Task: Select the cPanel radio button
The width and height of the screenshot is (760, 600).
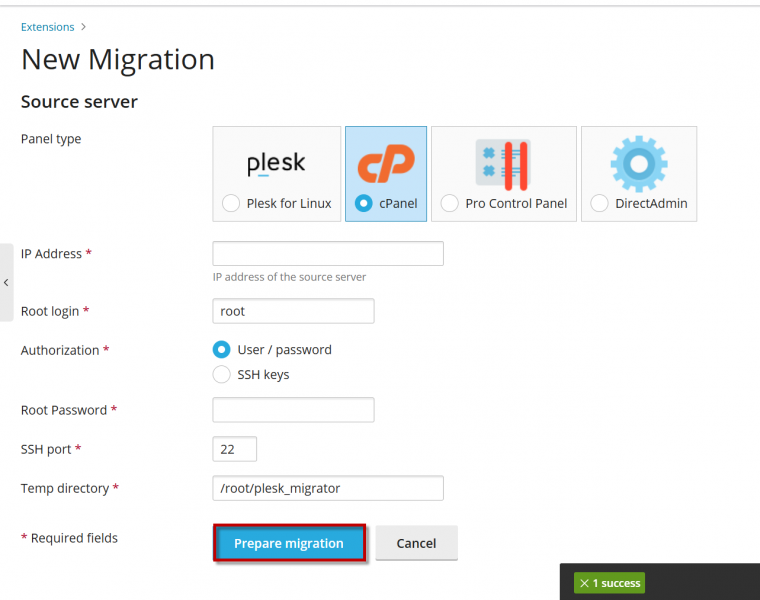Action: [364, 203]
